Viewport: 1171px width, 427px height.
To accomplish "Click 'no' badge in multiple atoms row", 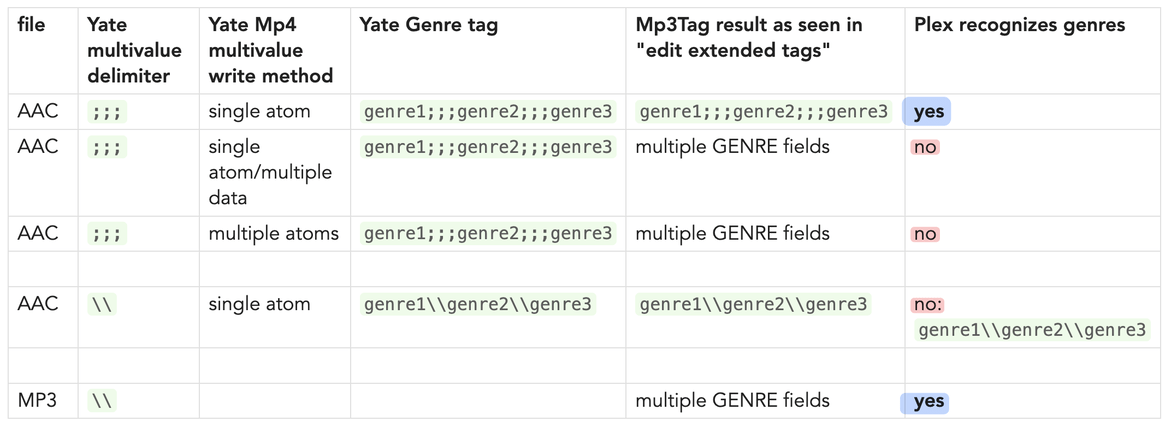I will pos(925,234).
